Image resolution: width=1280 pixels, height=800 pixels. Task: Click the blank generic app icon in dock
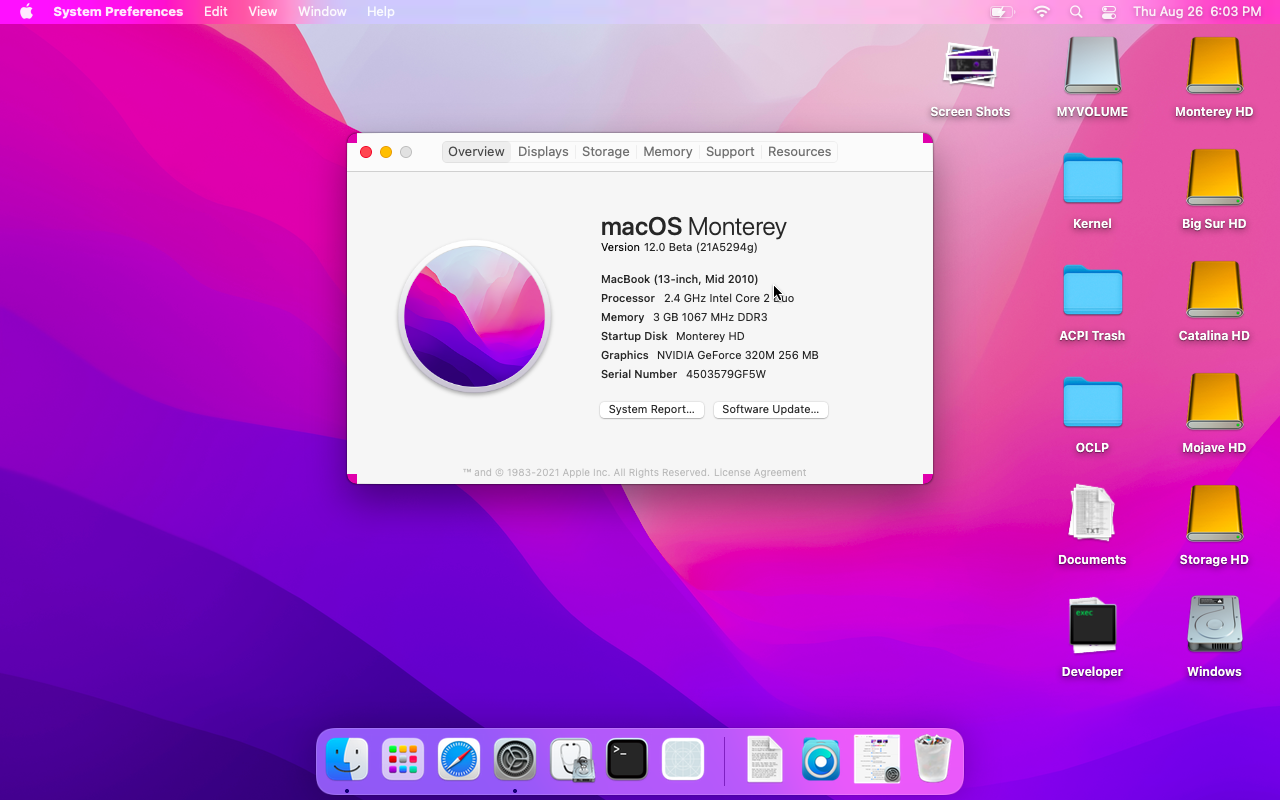tap(684, 760)
